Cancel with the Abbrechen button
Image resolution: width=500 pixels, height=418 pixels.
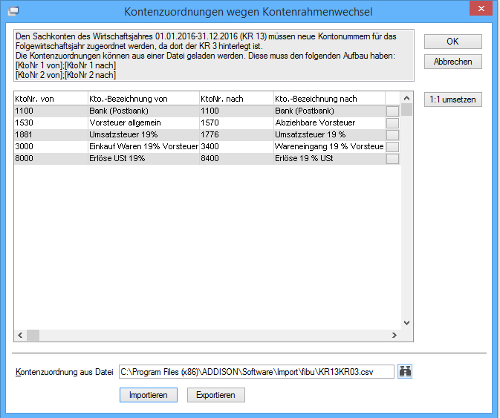pos(453,62)
